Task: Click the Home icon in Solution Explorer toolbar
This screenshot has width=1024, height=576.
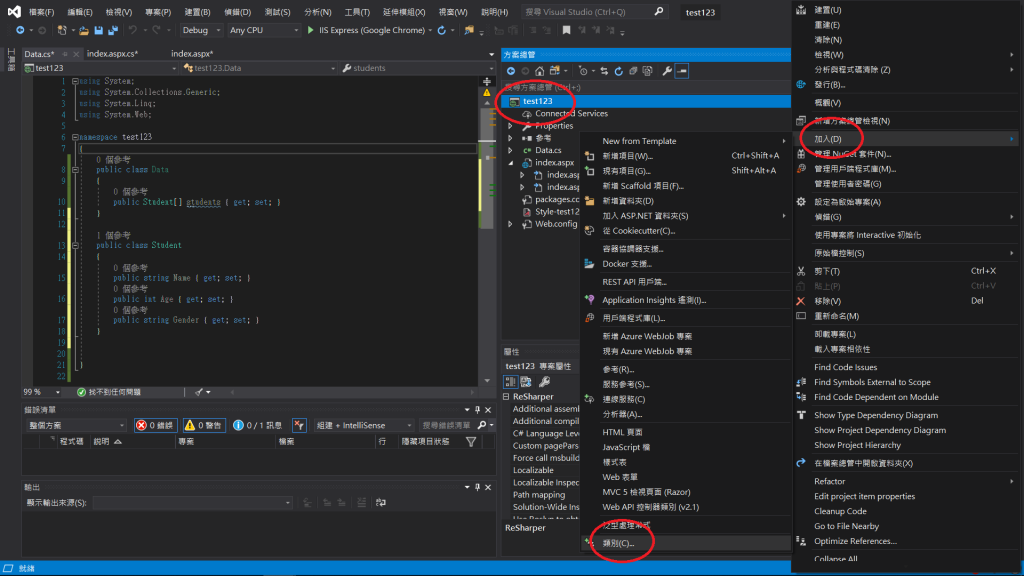Action: 539,71
